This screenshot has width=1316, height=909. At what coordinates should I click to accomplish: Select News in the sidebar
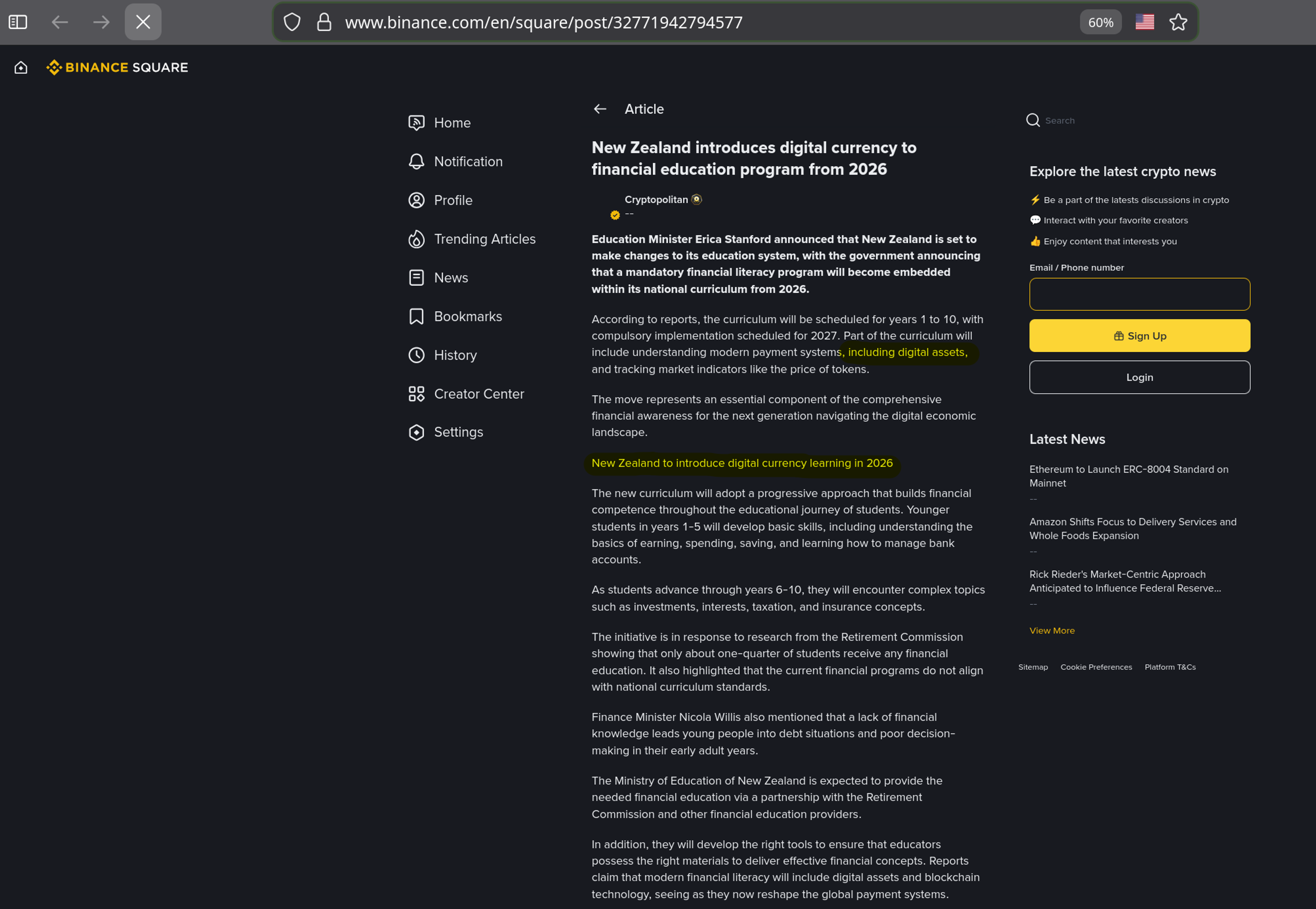(438, 278)
